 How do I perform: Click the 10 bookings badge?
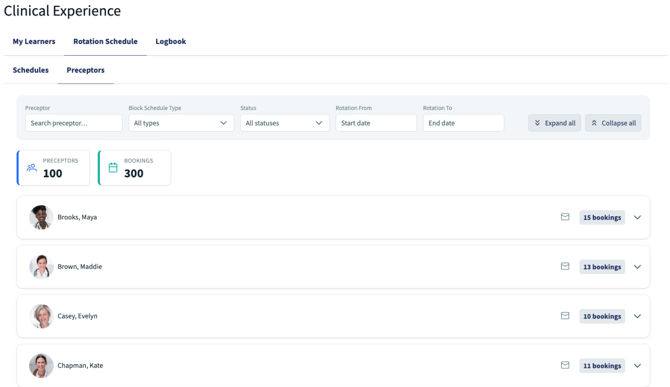click(602, 317)
